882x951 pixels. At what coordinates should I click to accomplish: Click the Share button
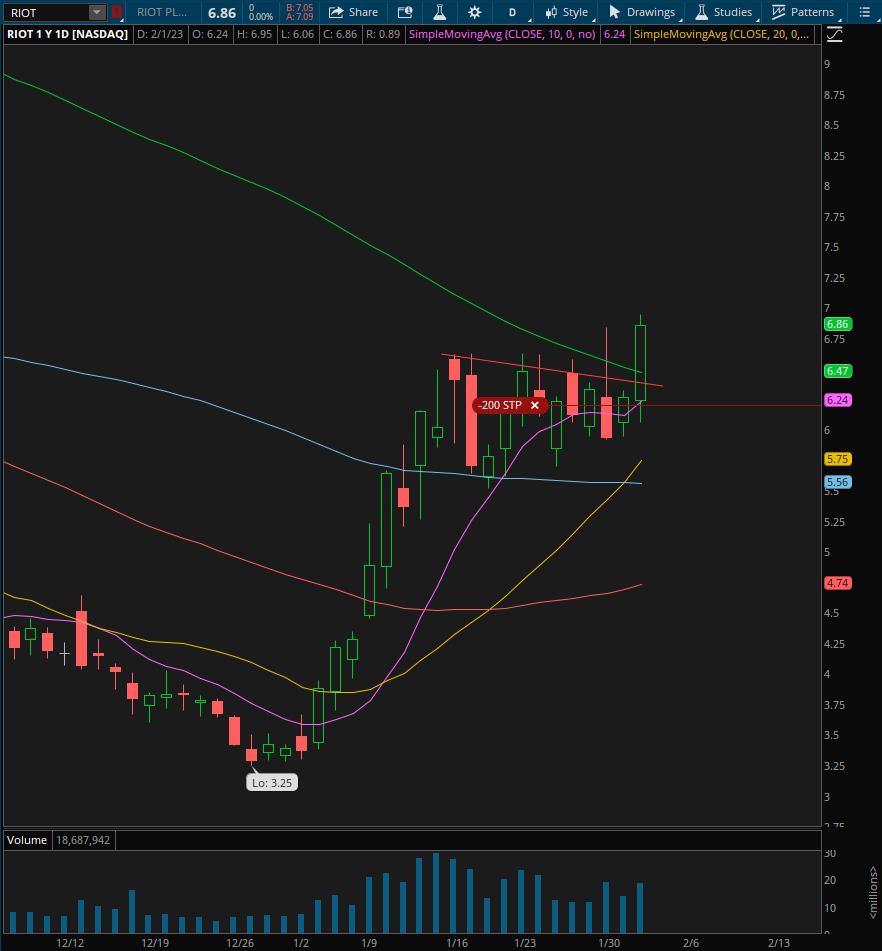point(353,12)
